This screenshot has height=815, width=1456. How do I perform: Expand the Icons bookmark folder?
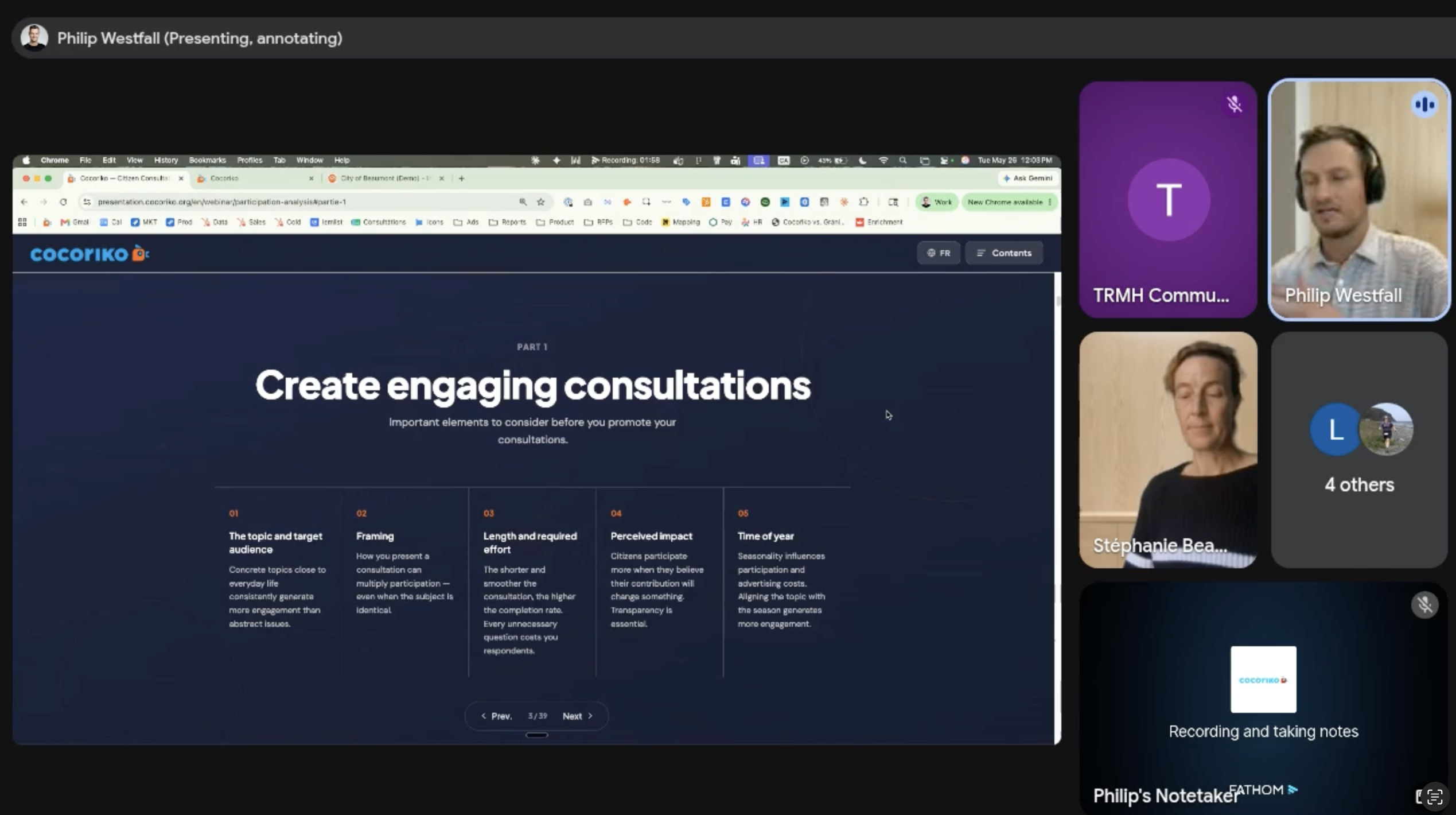click(x=429, y=222)
